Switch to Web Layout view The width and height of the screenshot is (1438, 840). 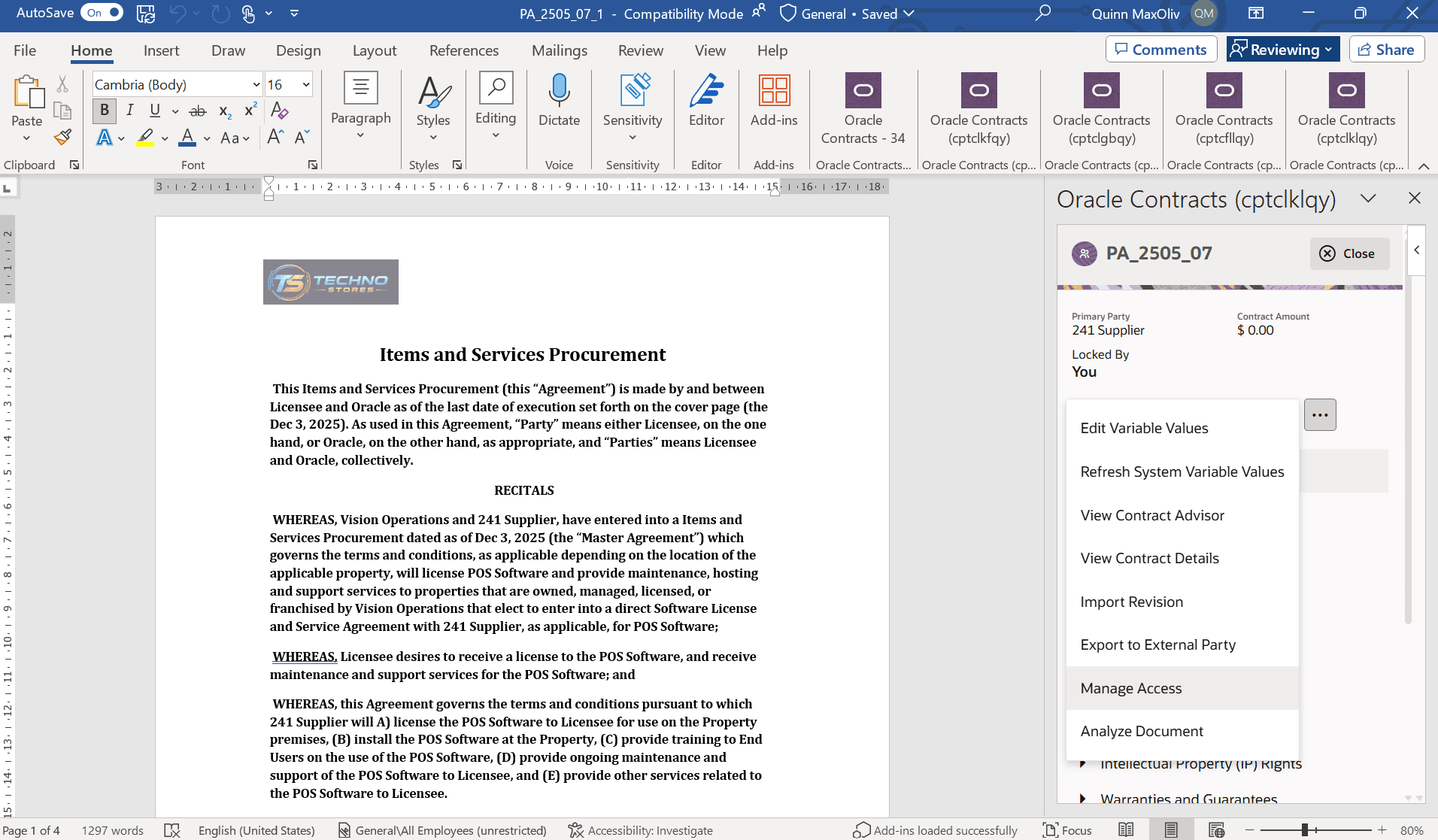coord(1216,829)
